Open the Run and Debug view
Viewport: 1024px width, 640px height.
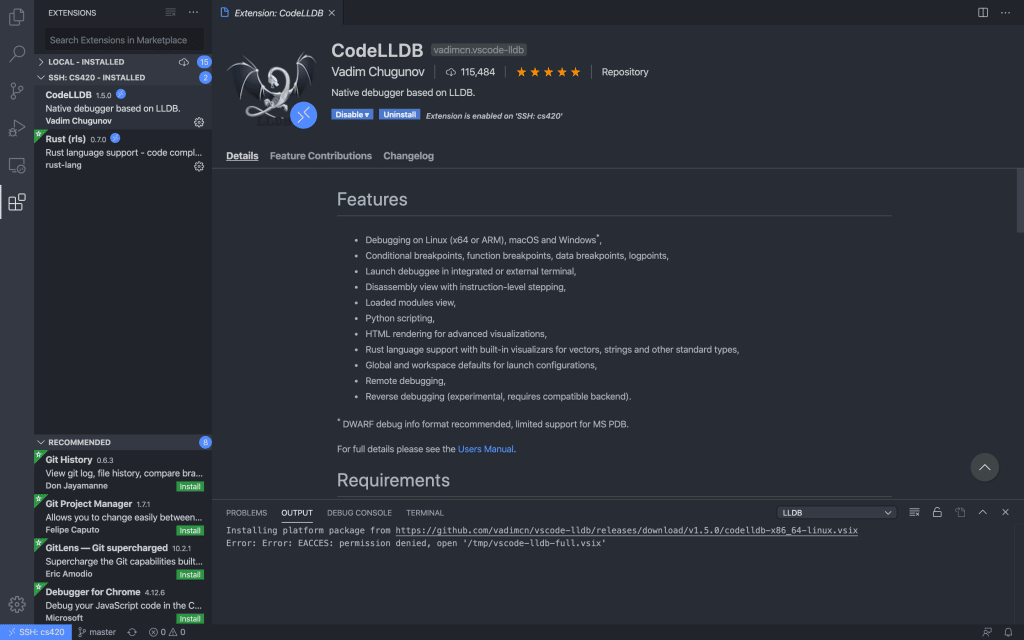click(15, 127)
